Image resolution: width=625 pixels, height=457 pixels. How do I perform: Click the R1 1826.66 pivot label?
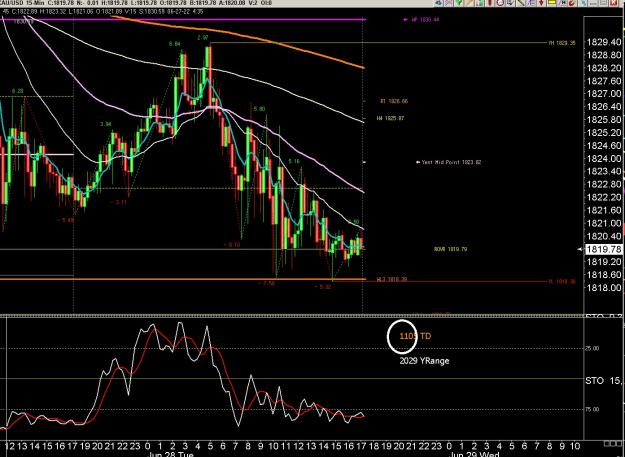pos(394,101)
